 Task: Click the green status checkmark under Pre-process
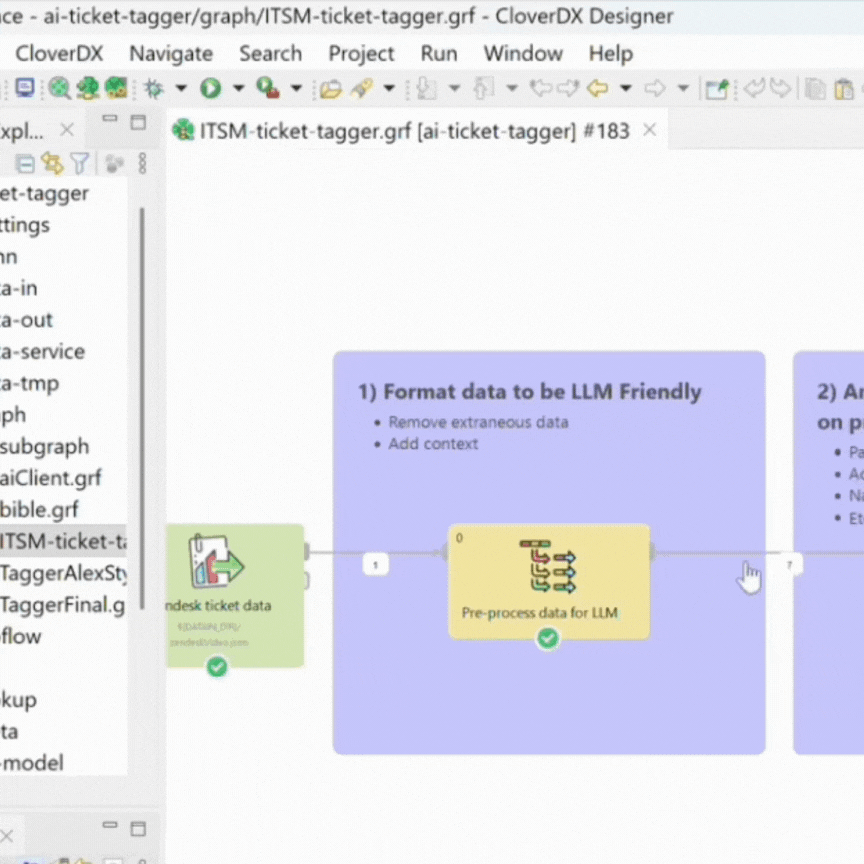coord(547,638)
